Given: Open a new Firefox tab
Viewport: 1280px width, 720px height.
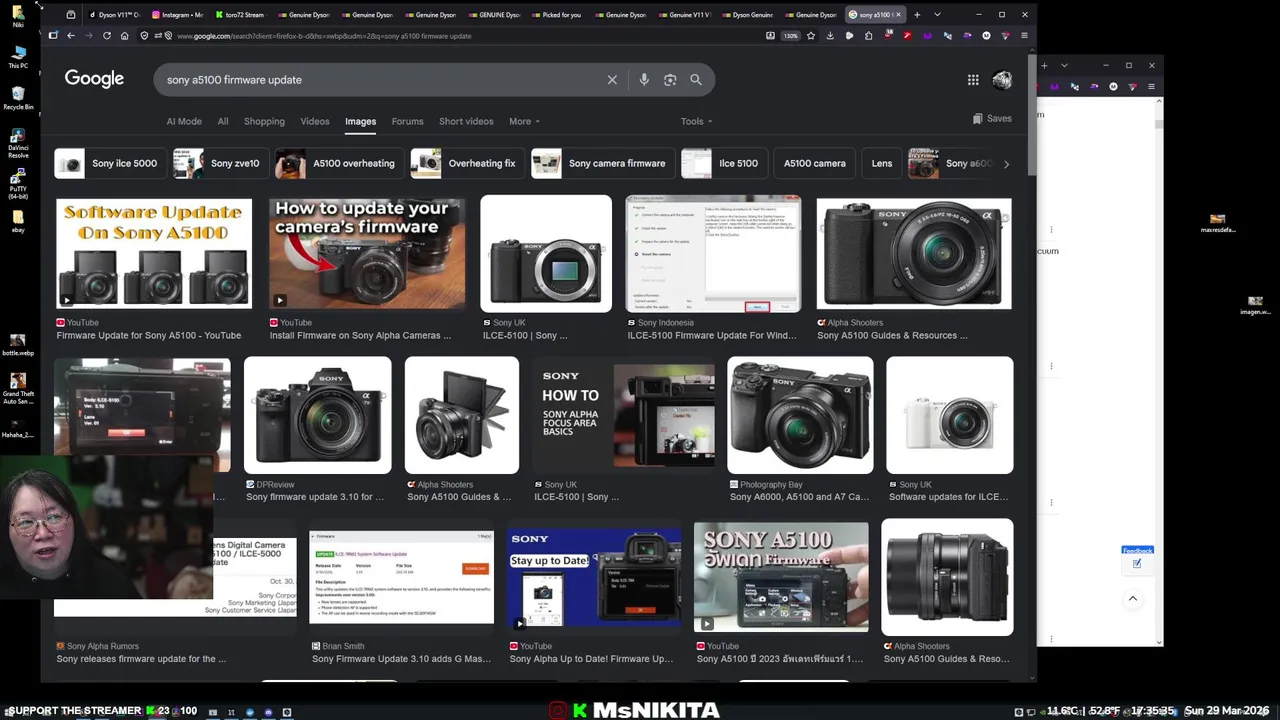Looking at the screenshot, I should click(x=917, y=15).
